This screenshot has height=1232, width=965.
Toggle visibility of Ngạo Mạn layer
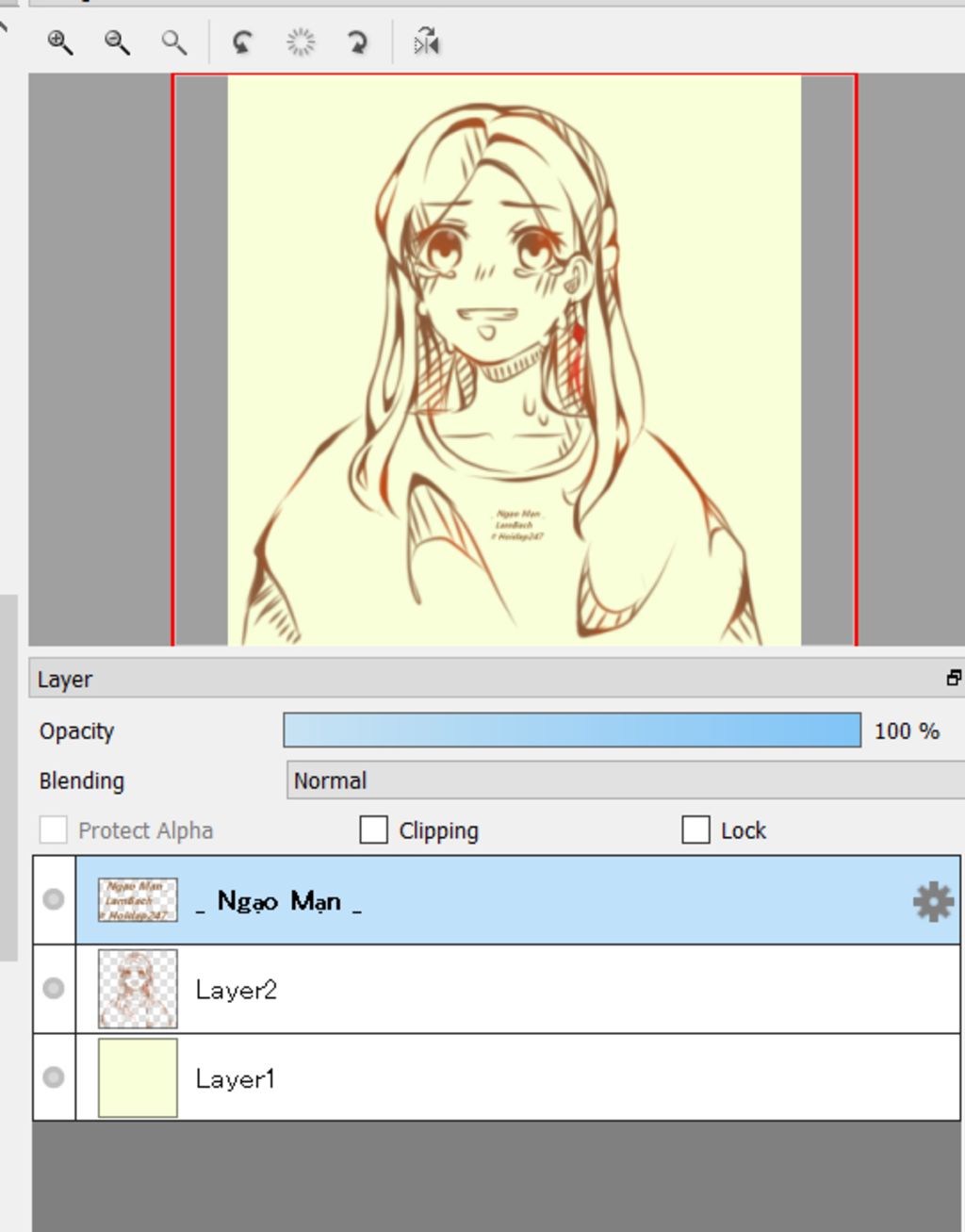[54, 899]
